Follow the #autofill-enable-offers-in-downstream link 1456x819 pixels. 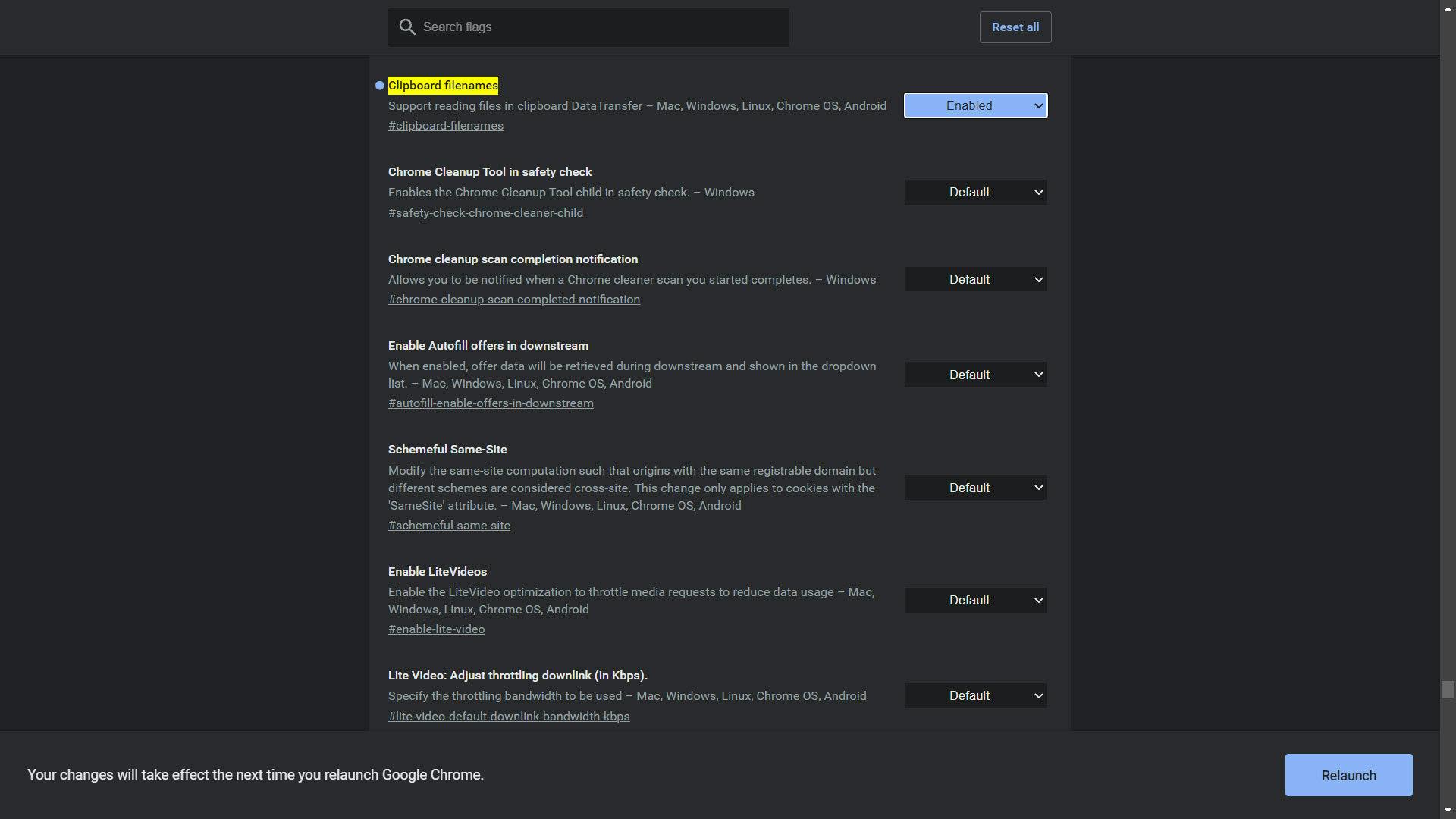click(x=491, y=403)
